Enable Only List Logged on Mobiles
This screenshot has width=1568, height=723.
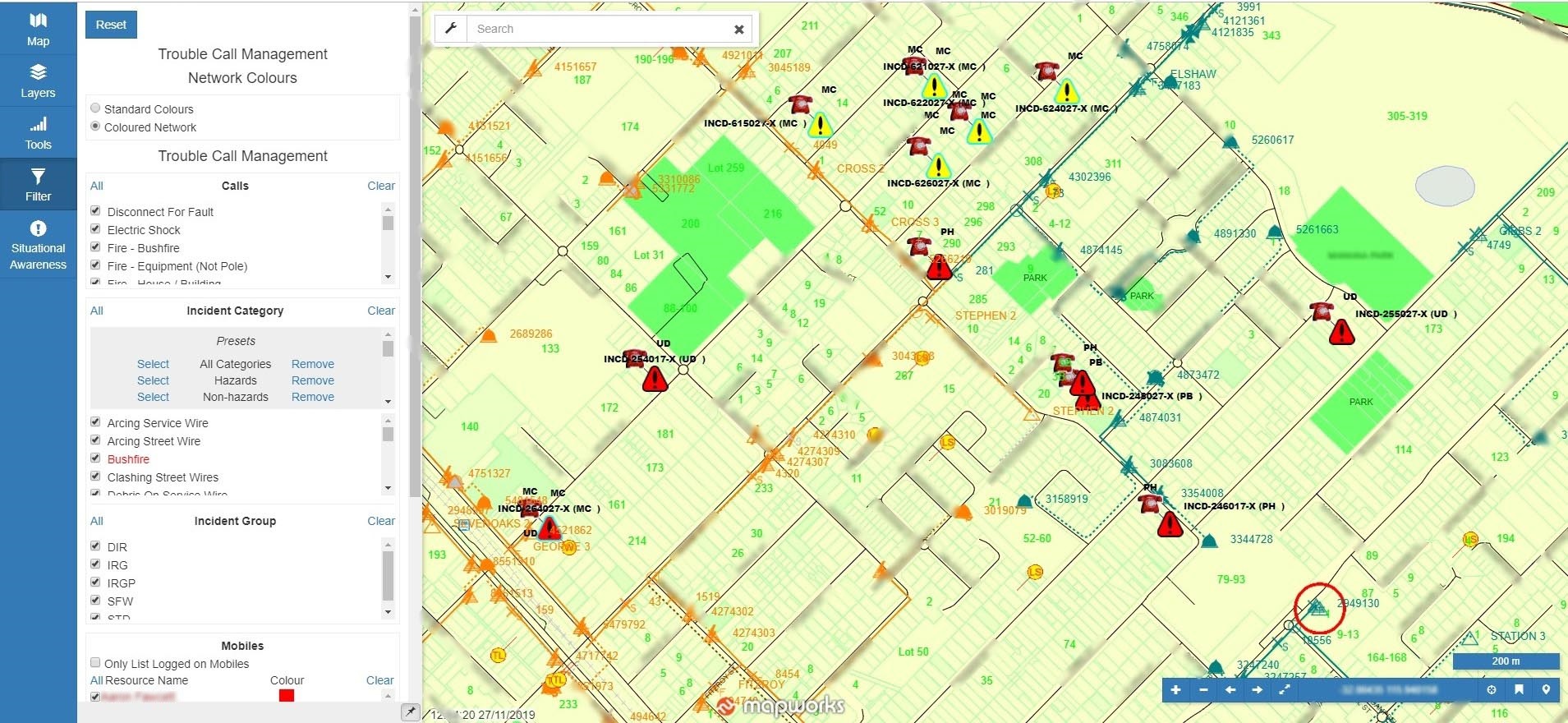pyautogui.click(x=95, y=663)
